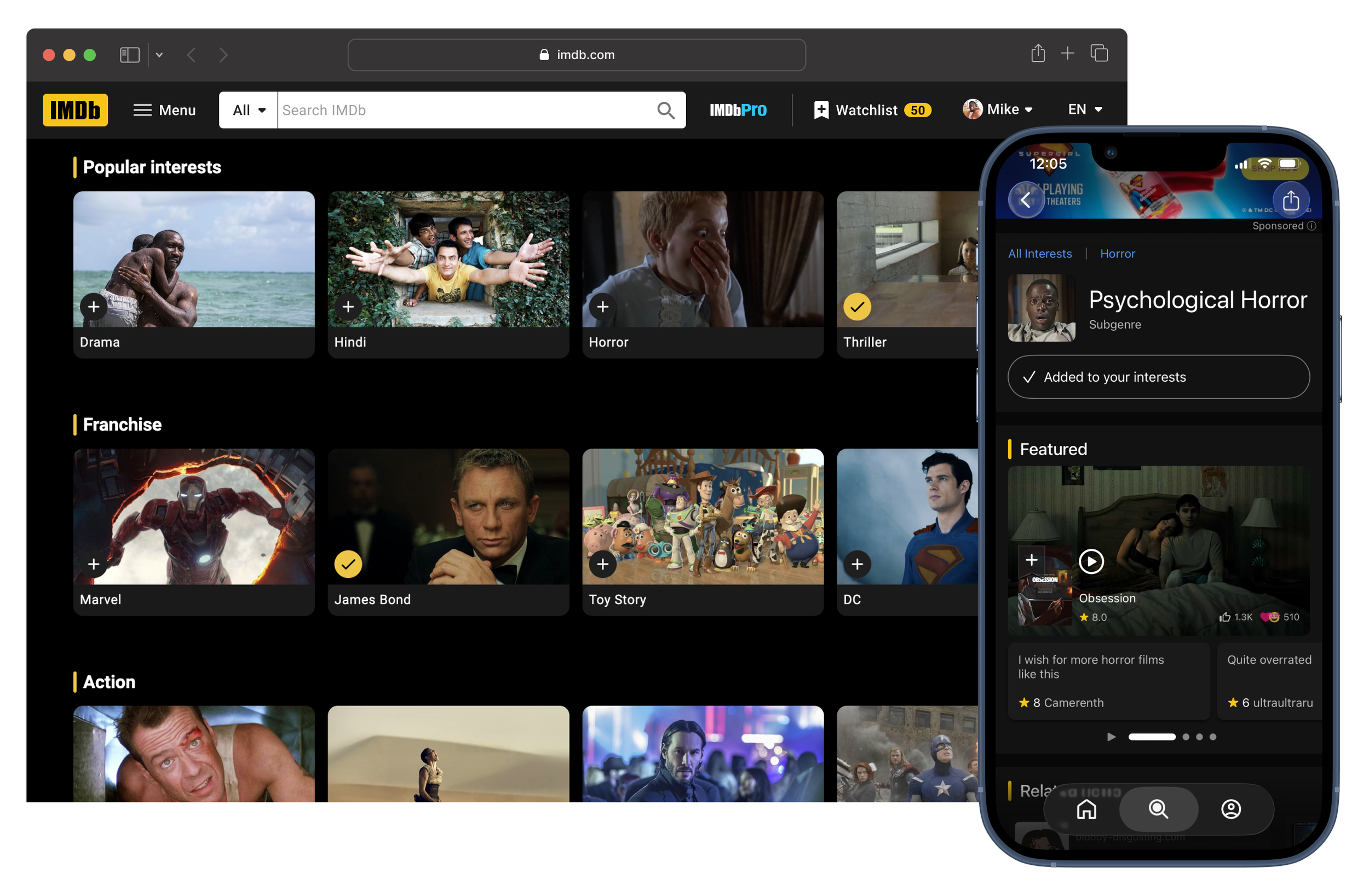The height and width of the screenshot is (896, 1369).
Task: Tap the Psychological Horror thumbnail image
Action: [x=1042, y=308]
